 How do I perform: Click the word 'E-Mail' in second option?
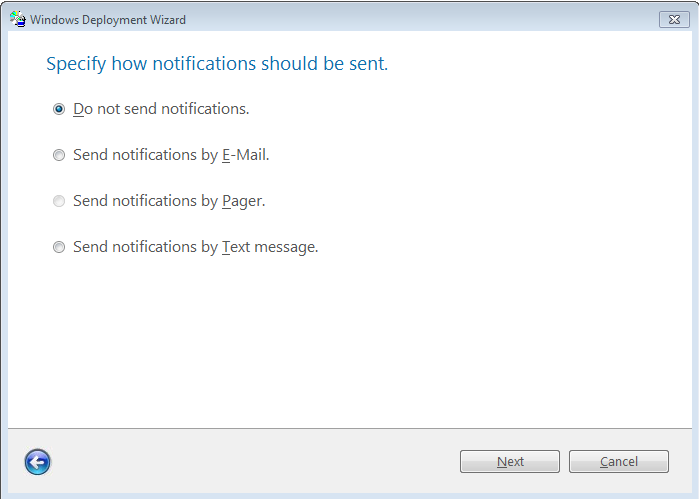(246, 155)
